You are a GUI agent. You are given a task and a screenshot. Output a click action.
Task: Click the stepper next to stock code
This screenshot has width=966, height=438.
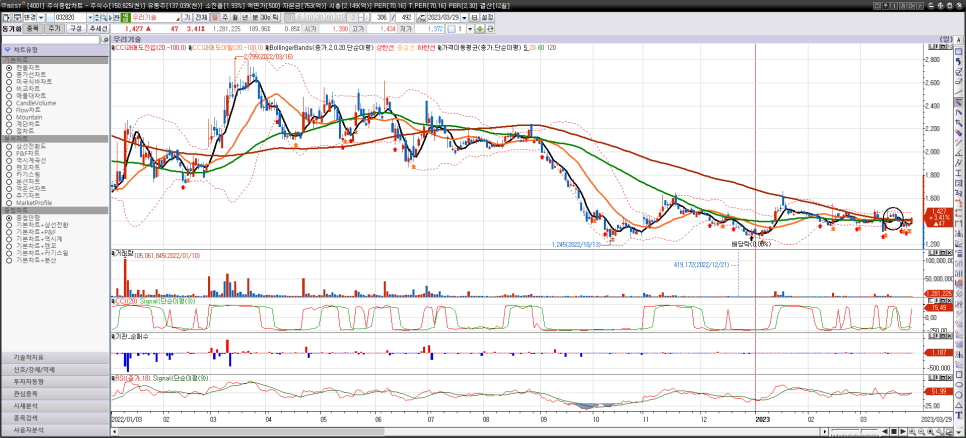(x=97, y=18)
